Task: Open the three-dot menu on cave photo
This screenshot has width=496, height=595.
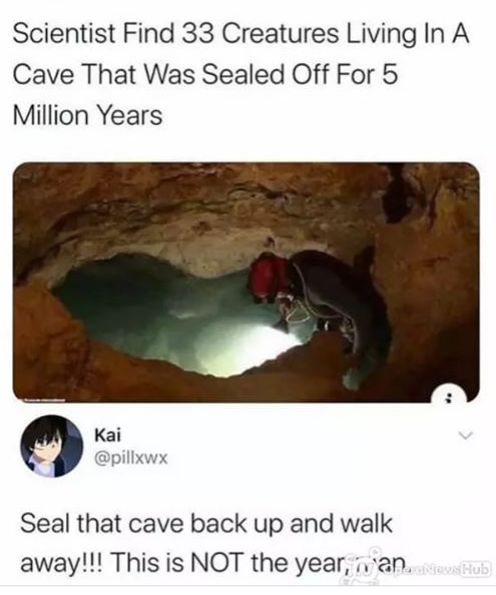Action: click(x=450, y=396)
